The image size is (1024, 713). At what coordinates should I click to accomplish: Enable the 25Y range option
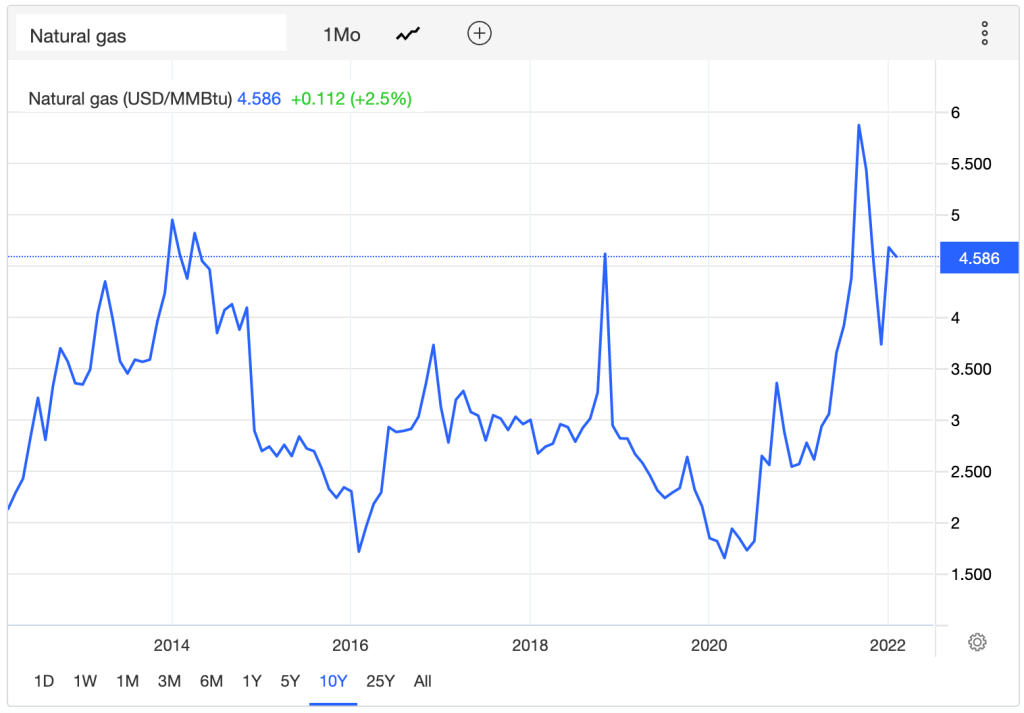380,681
